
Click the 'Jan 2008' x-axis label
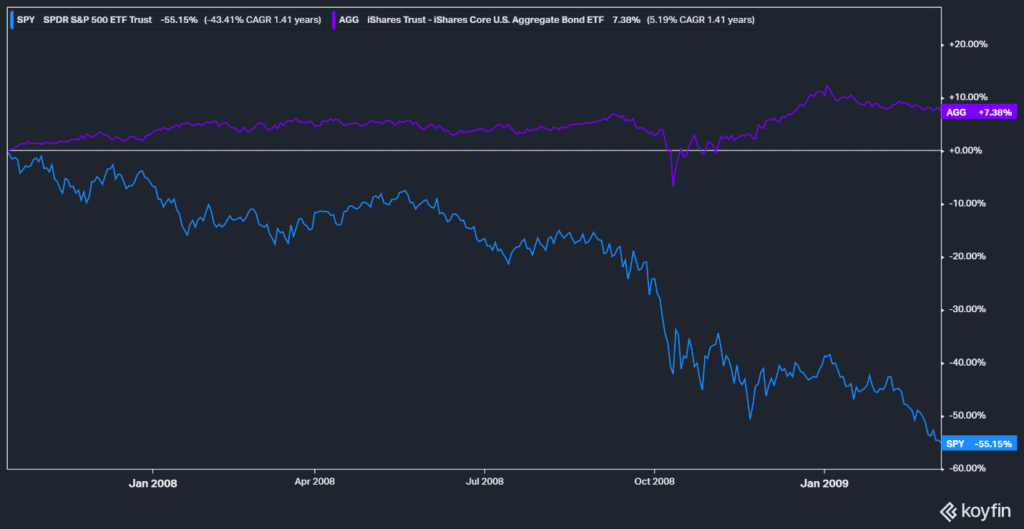(x=153, y=484)
